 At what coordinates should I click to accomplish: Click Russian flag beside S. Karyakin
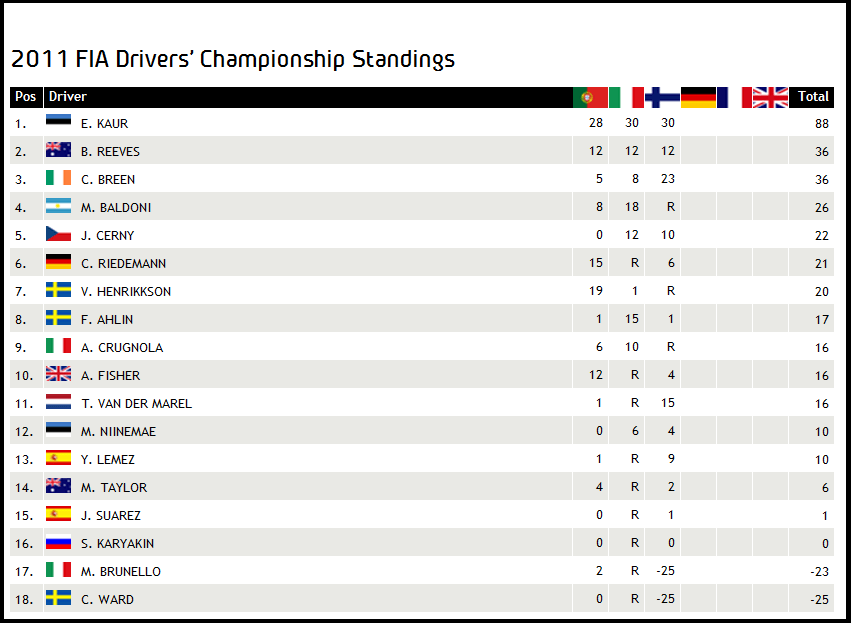(x=58, y=543)
